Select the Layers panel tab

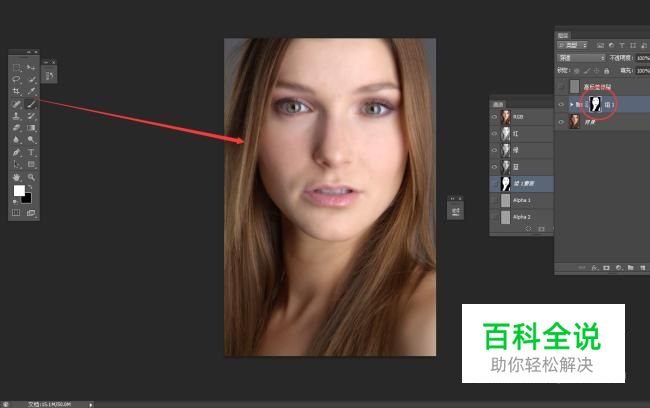pyautogui.click(x=563, y=35)
